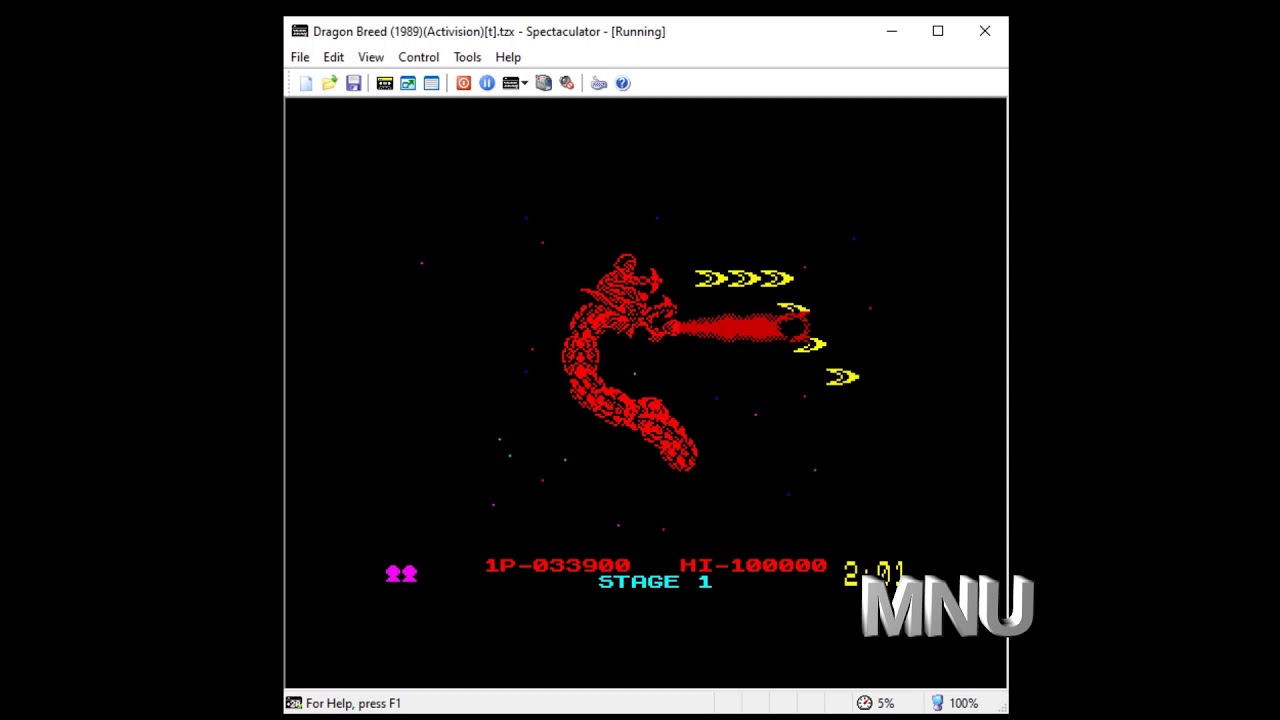This screenshot has width=1280, height=720.
Task: Open the Tools menu
Action: [x=467, y=57]
